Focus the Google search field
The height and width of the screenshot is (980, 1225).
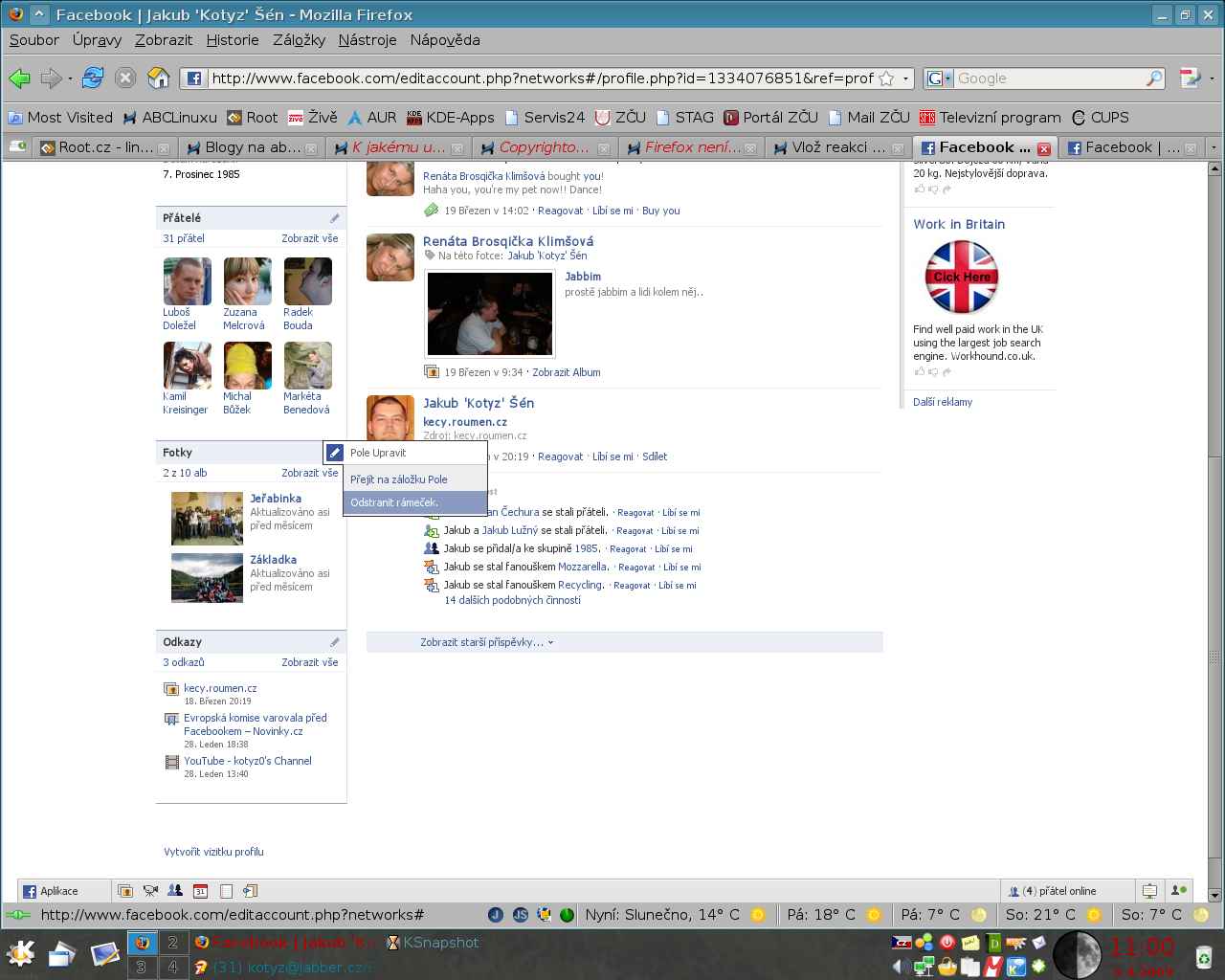(x=1048, y=78)
